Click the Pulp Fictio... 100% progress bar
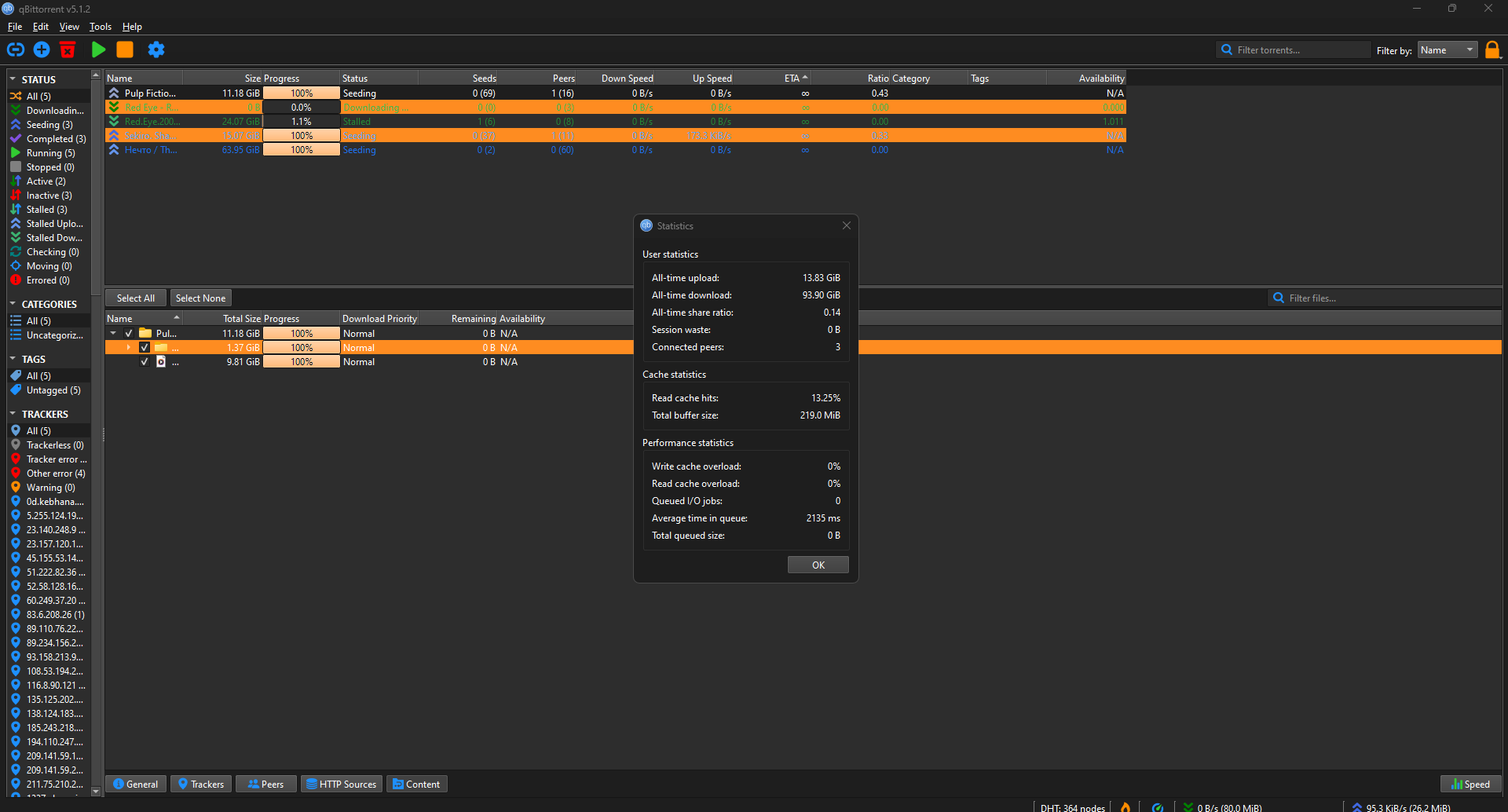Screen dimensions: 1508x812 (302, 93)
